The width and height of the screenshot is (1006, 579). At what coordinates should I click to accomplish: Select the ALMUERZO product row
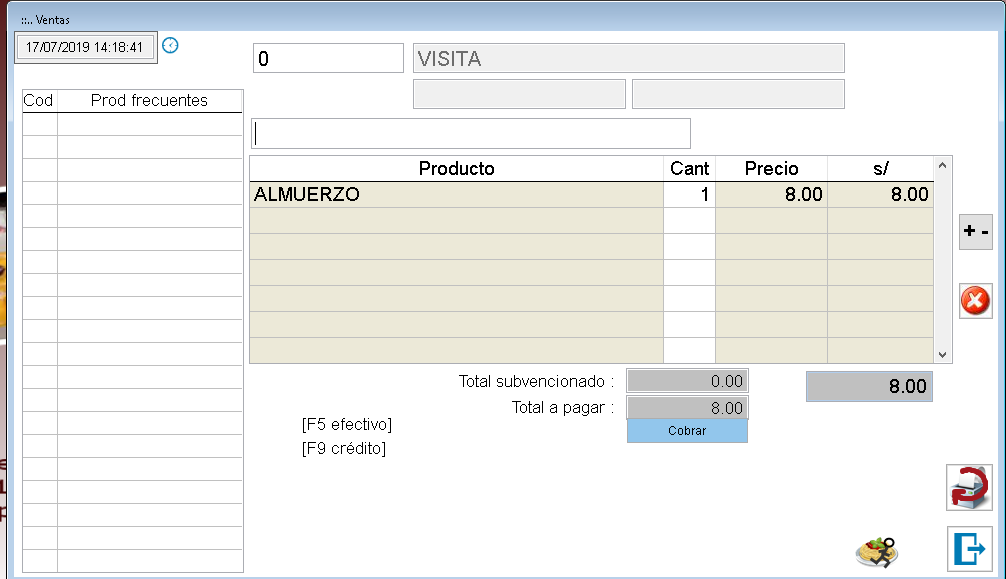tap(456, 195)
